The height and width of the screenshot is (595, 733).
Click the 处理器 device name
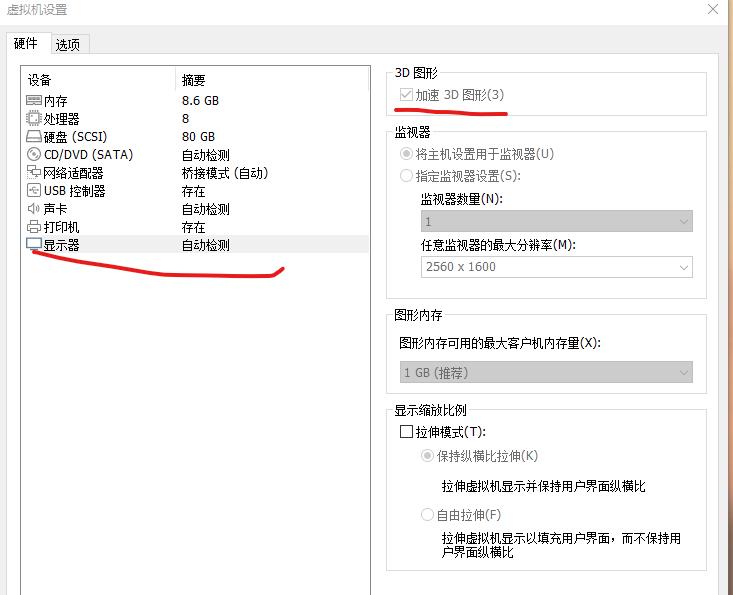coord(62,119)
